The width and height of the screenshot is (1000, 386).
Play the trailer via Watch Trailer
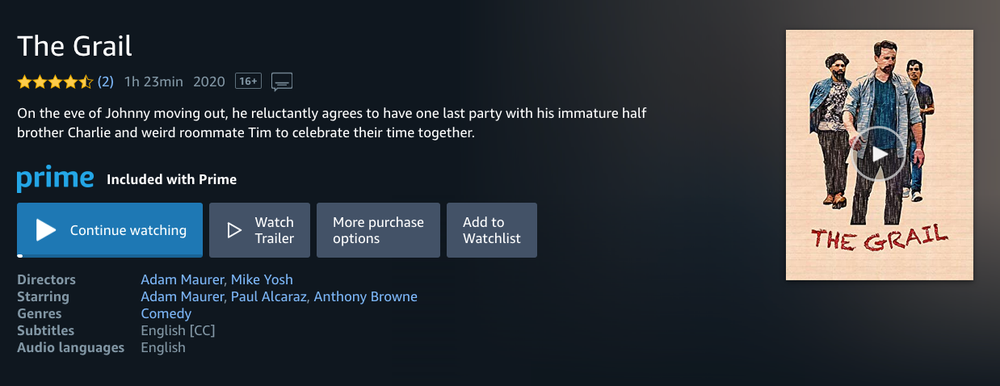pyautogui.click(x=260, y=230)
